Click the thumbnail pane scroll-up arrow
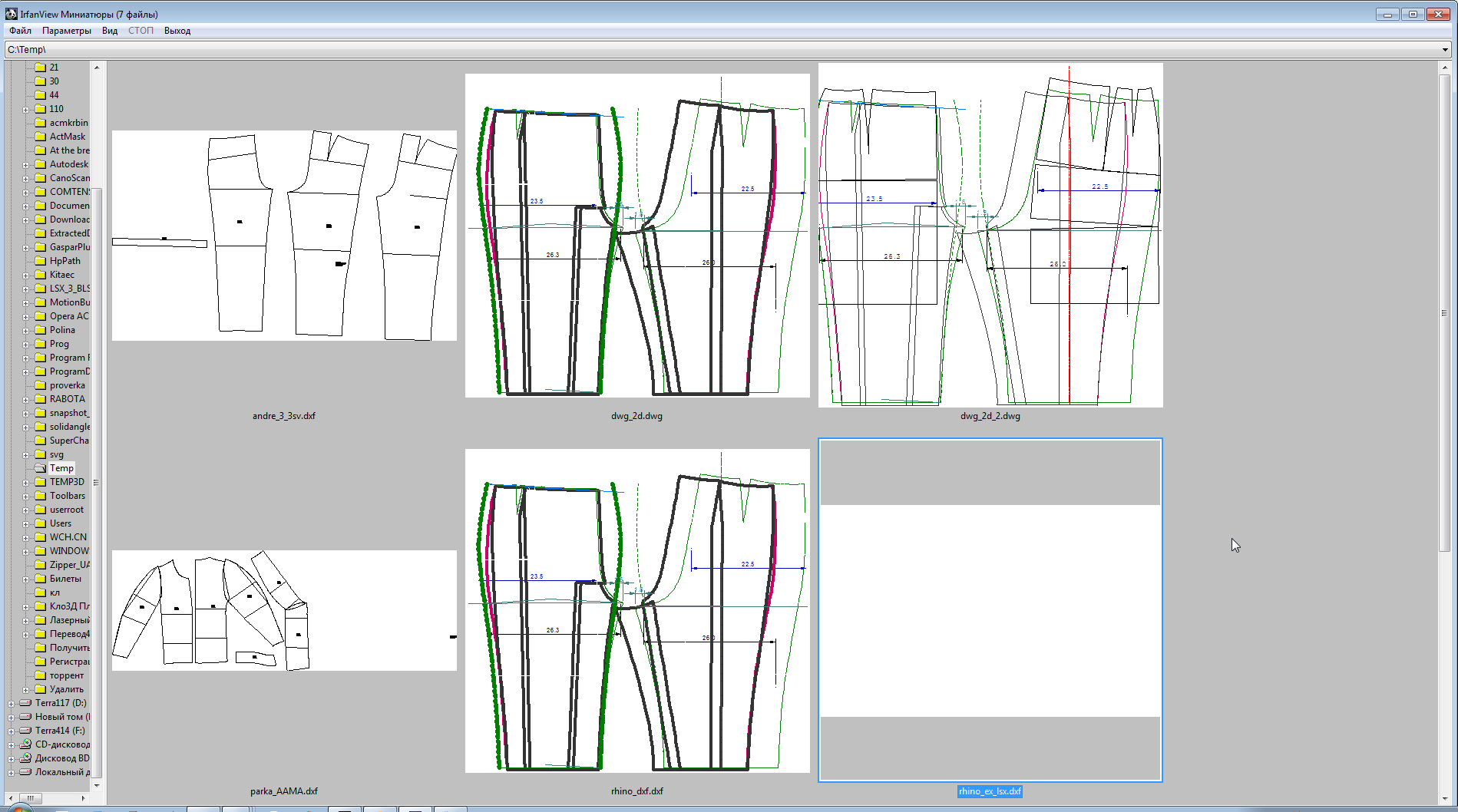 click(x=1444, y=68)
